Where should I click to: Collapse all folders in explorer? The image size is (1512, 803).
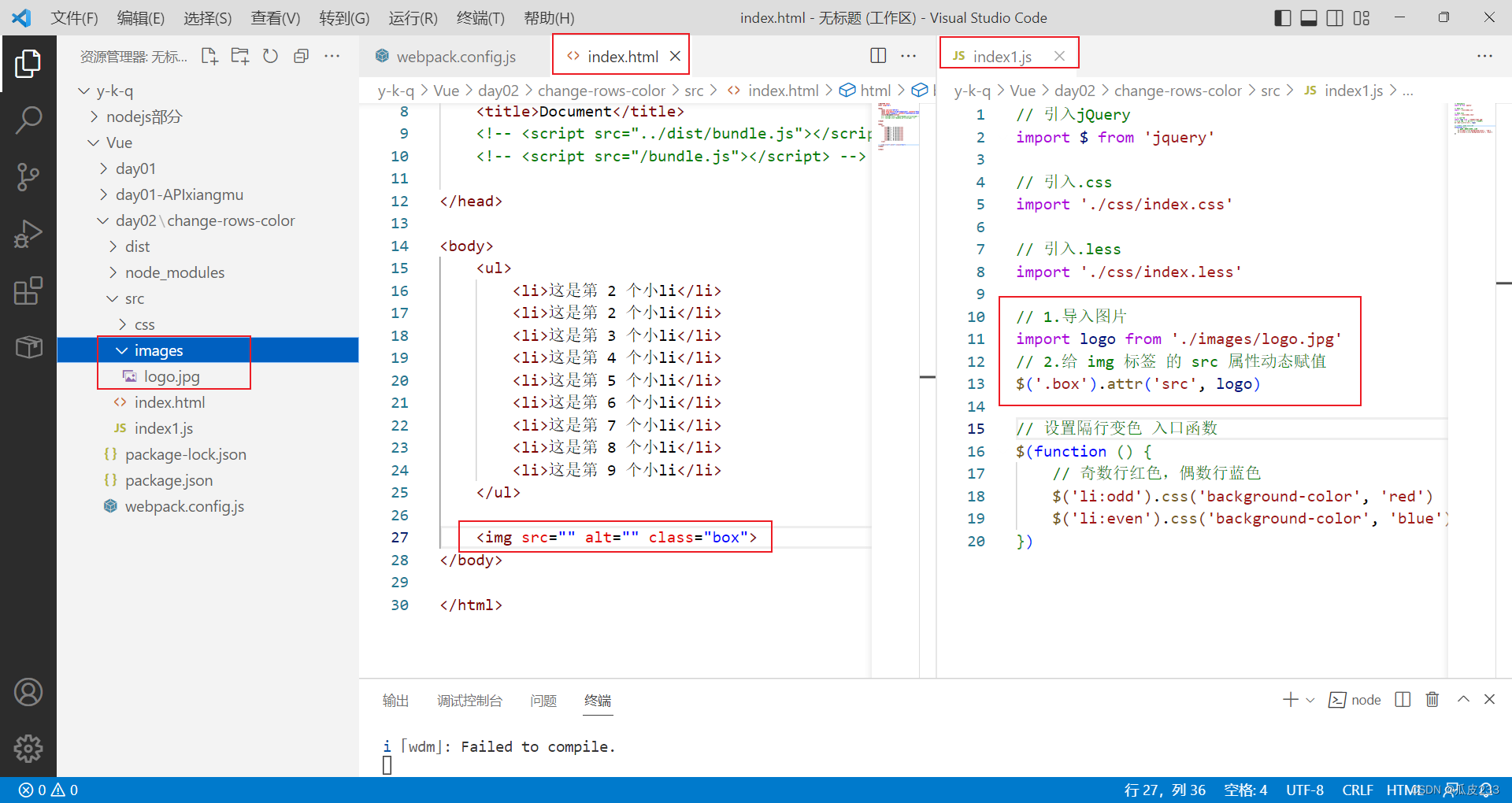[301, 56]
